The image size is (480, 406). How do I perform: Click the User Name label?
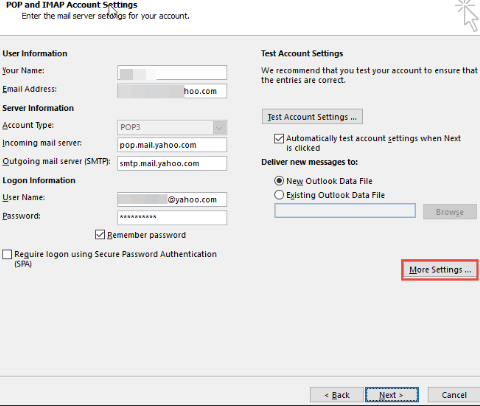[x=24, y=197]
